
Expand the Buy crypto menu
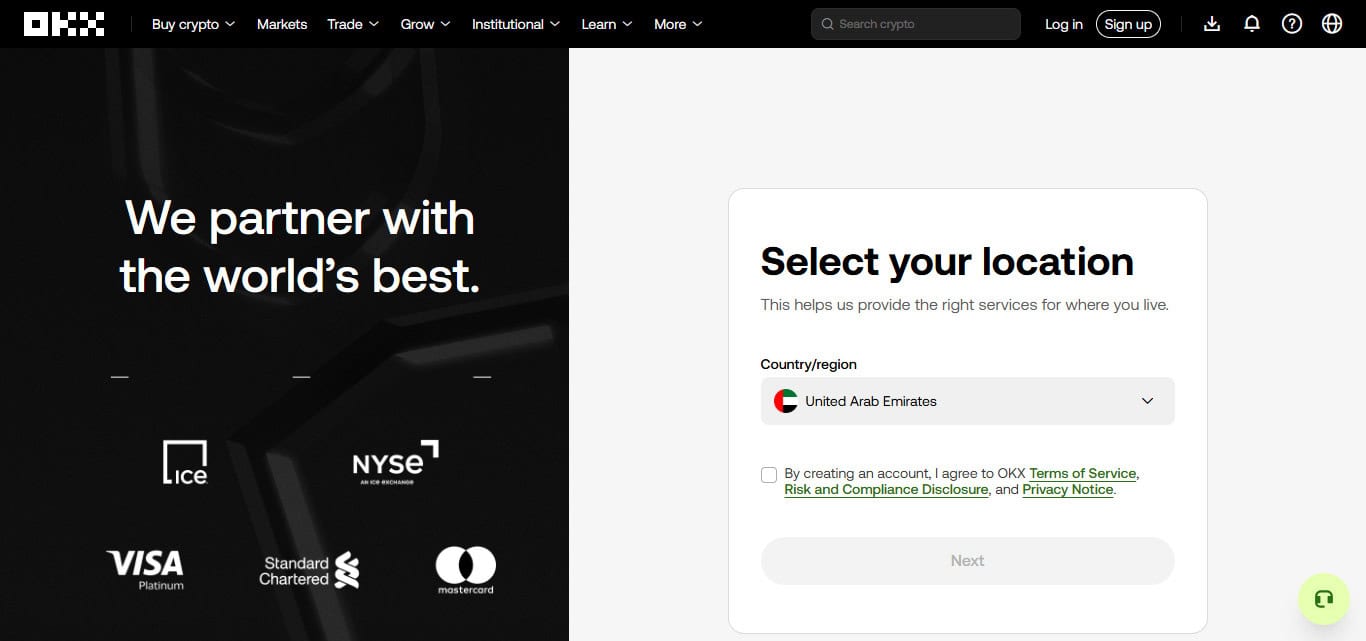[x=193, y=24]
